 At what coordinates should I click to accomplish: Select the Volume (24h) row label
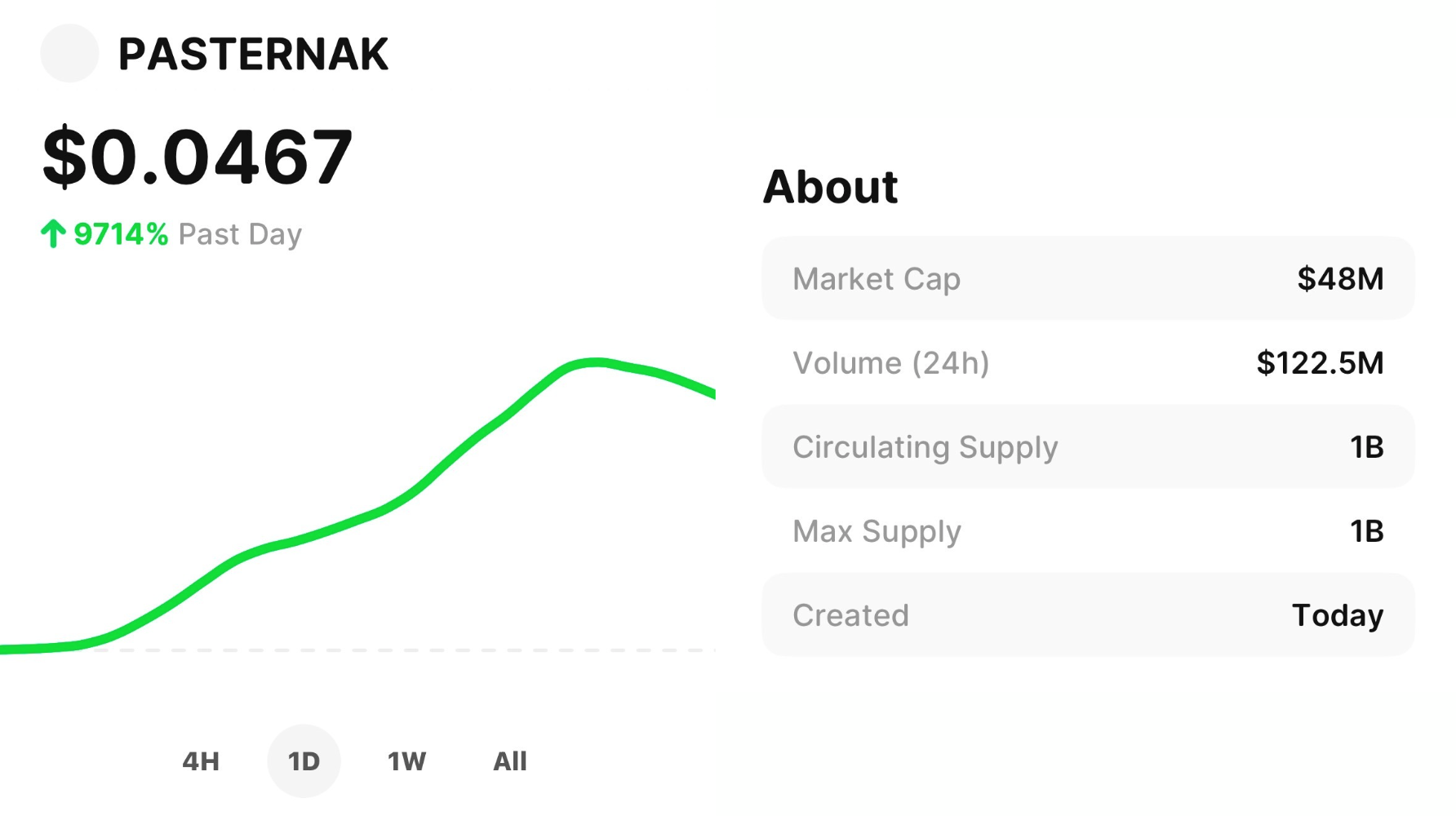click(x=890, y=363)
